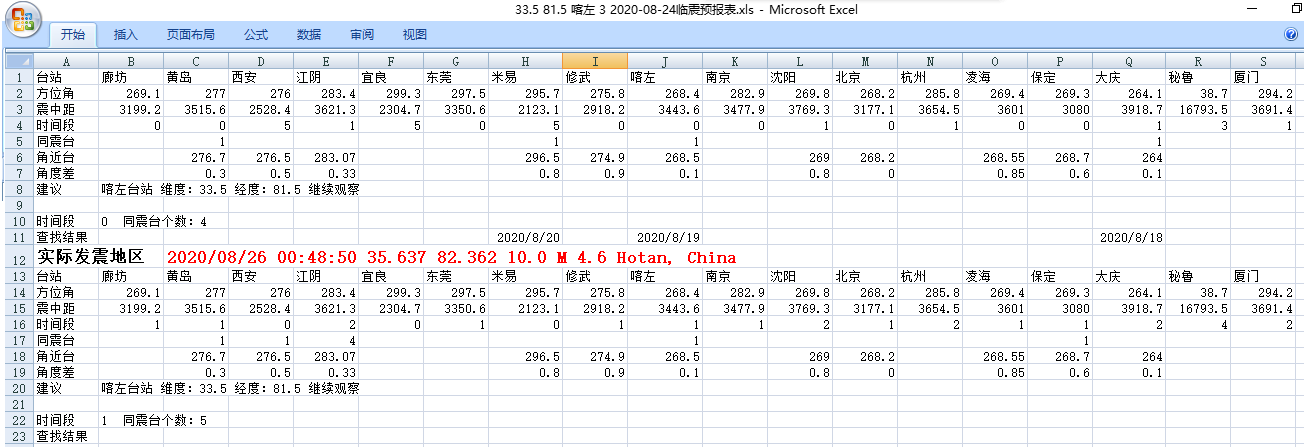This screenshot has width=1304, height=447.
Task: Click the red earthquake text in row 12
Action: (x=450, y=257)
